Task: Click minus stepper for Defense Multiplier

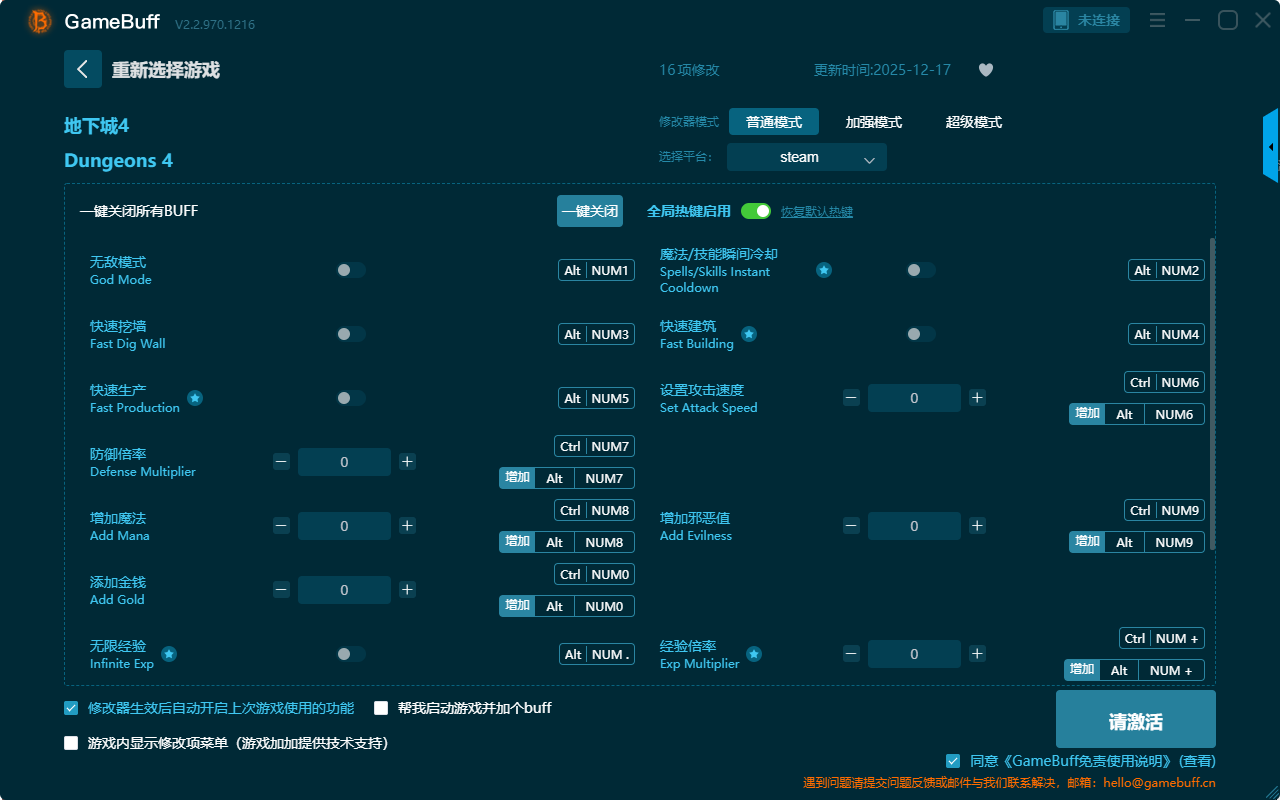Action: [x=281, y=462]
